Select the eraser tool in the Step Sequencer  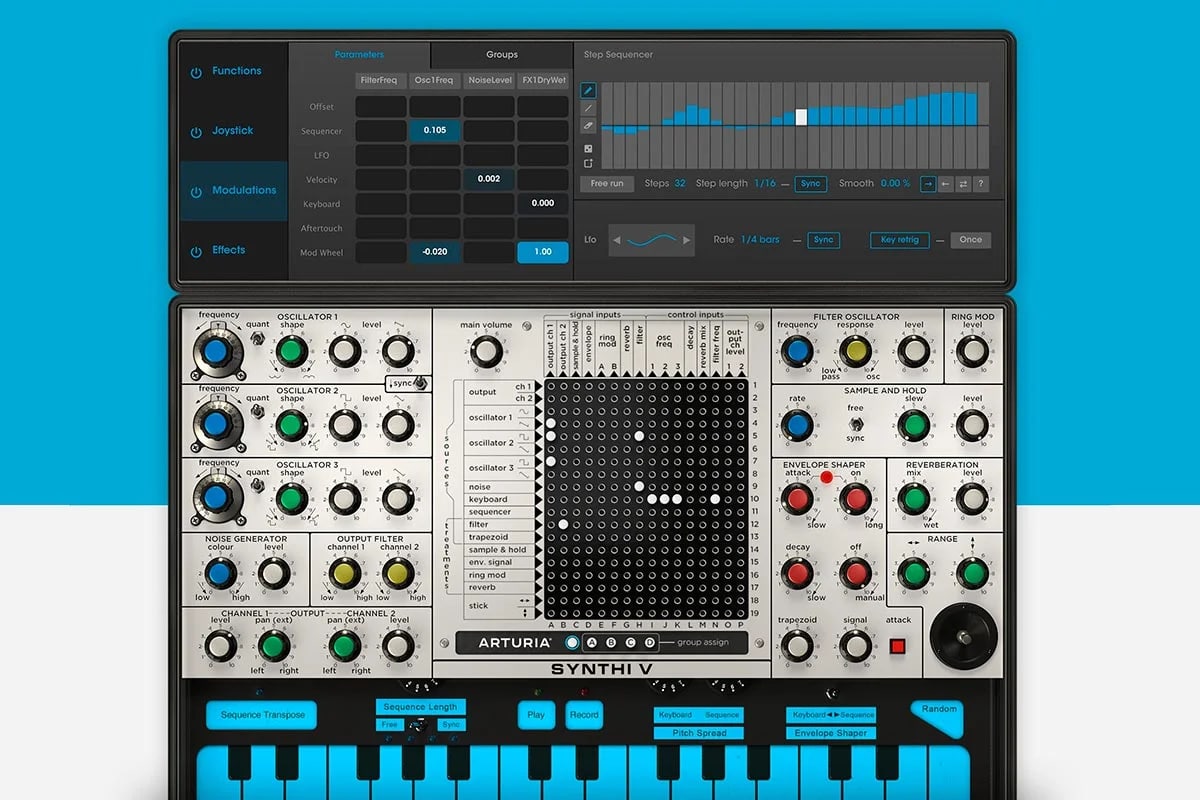588,126
